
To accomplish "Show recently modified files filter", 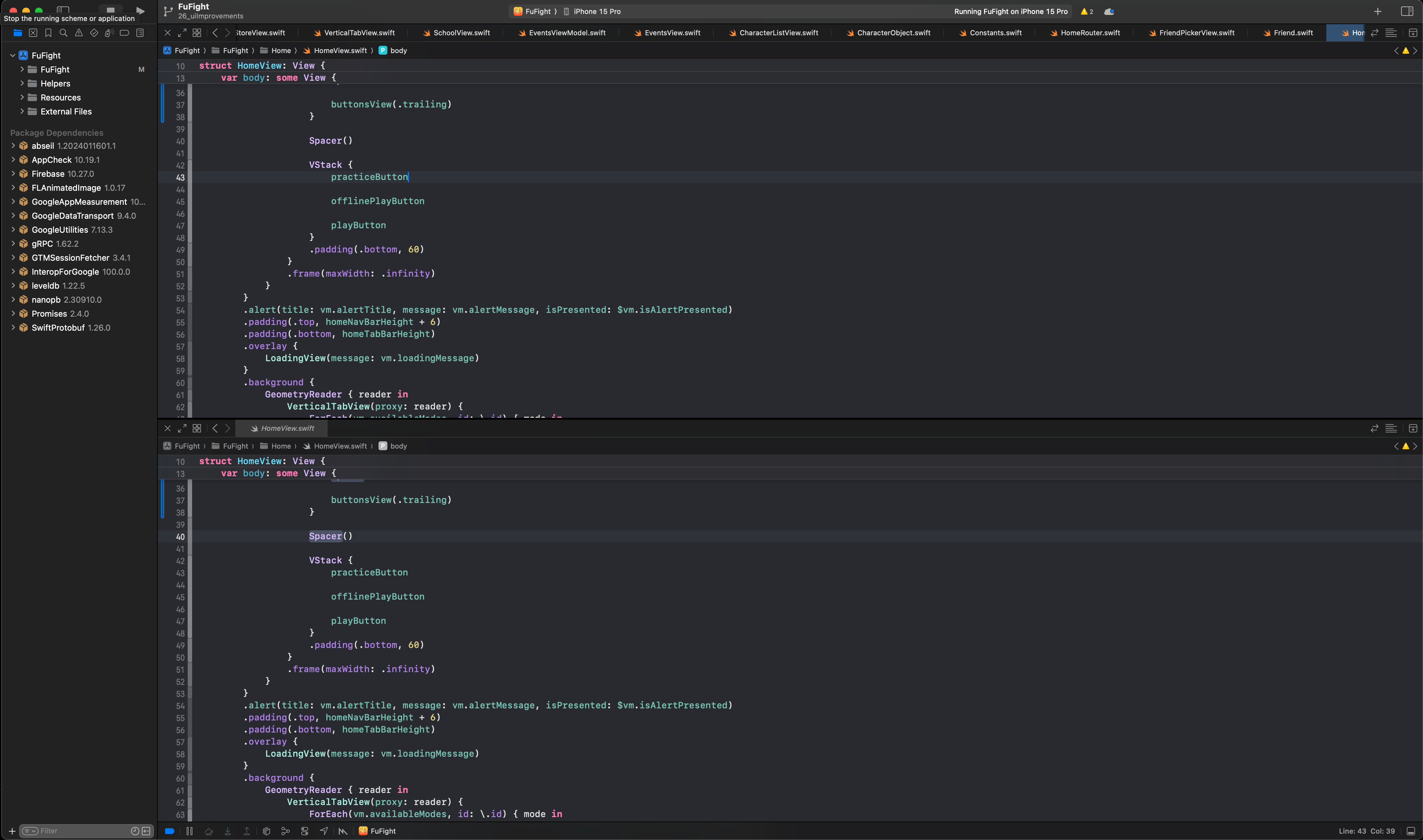I will [x=135, y=831].
